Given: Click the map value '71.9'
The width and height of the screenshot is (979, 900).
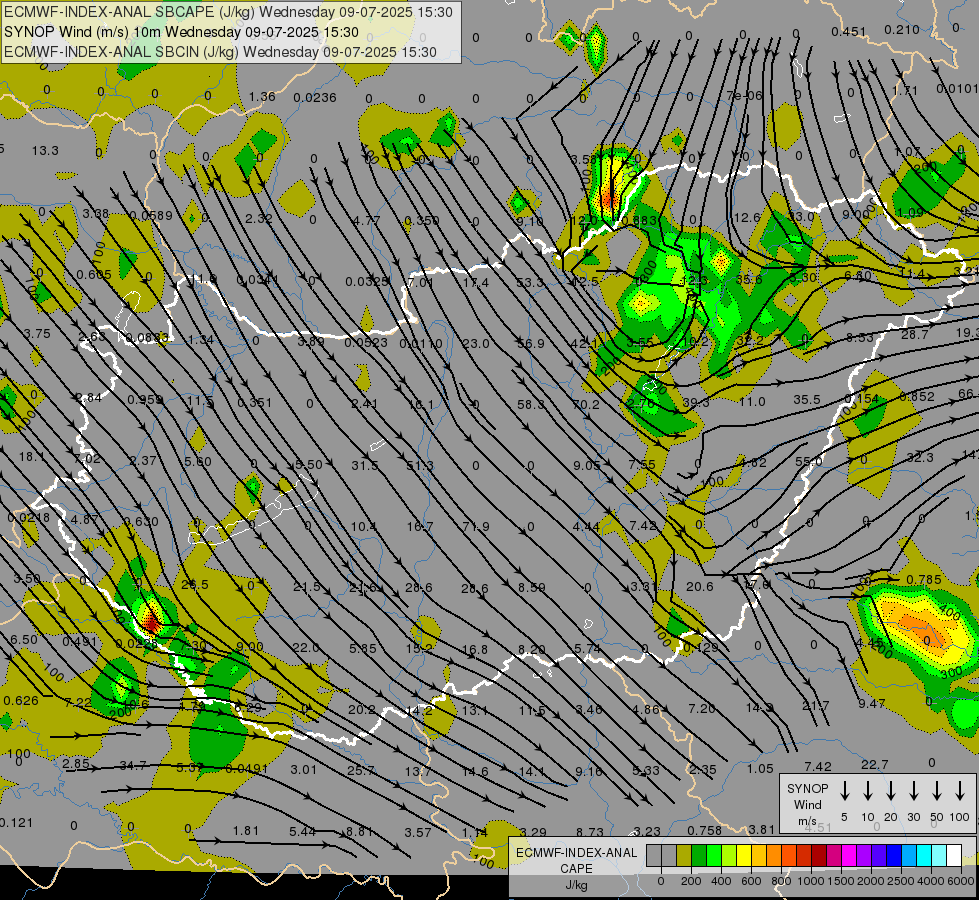Looking at the screenshot, I should coord(475,526).
